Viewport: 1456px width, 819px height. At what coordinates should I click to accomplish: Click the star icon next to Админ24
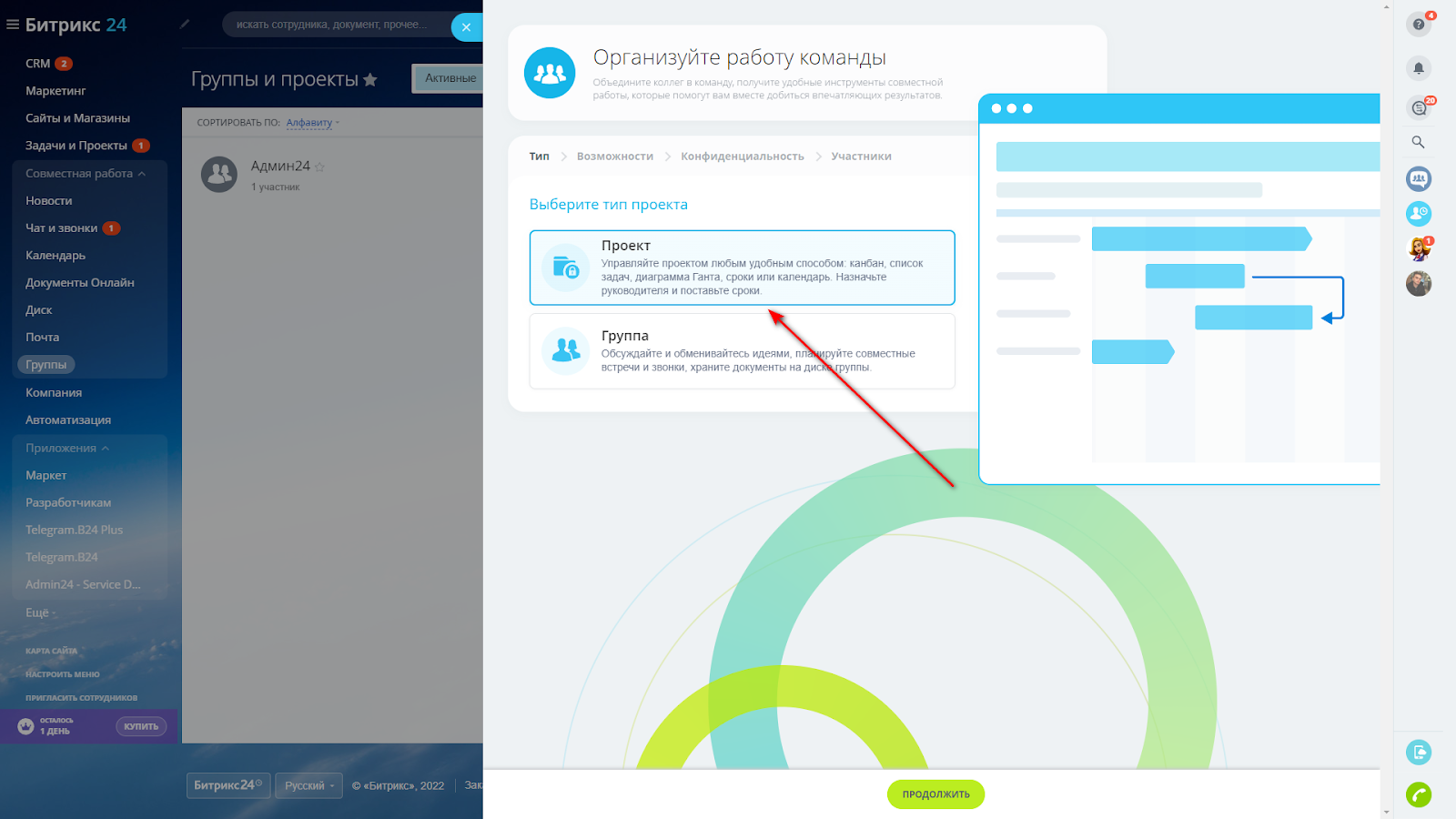319,167
